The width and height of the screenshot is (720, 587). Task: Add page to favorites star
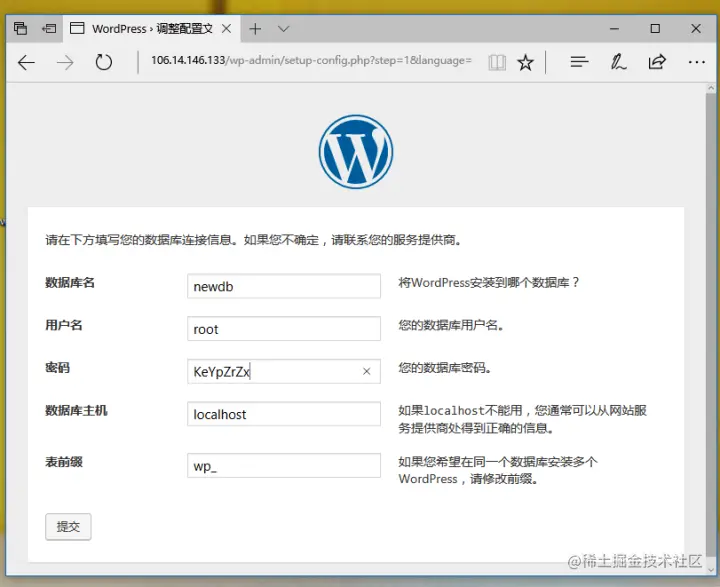pos(525,62)
